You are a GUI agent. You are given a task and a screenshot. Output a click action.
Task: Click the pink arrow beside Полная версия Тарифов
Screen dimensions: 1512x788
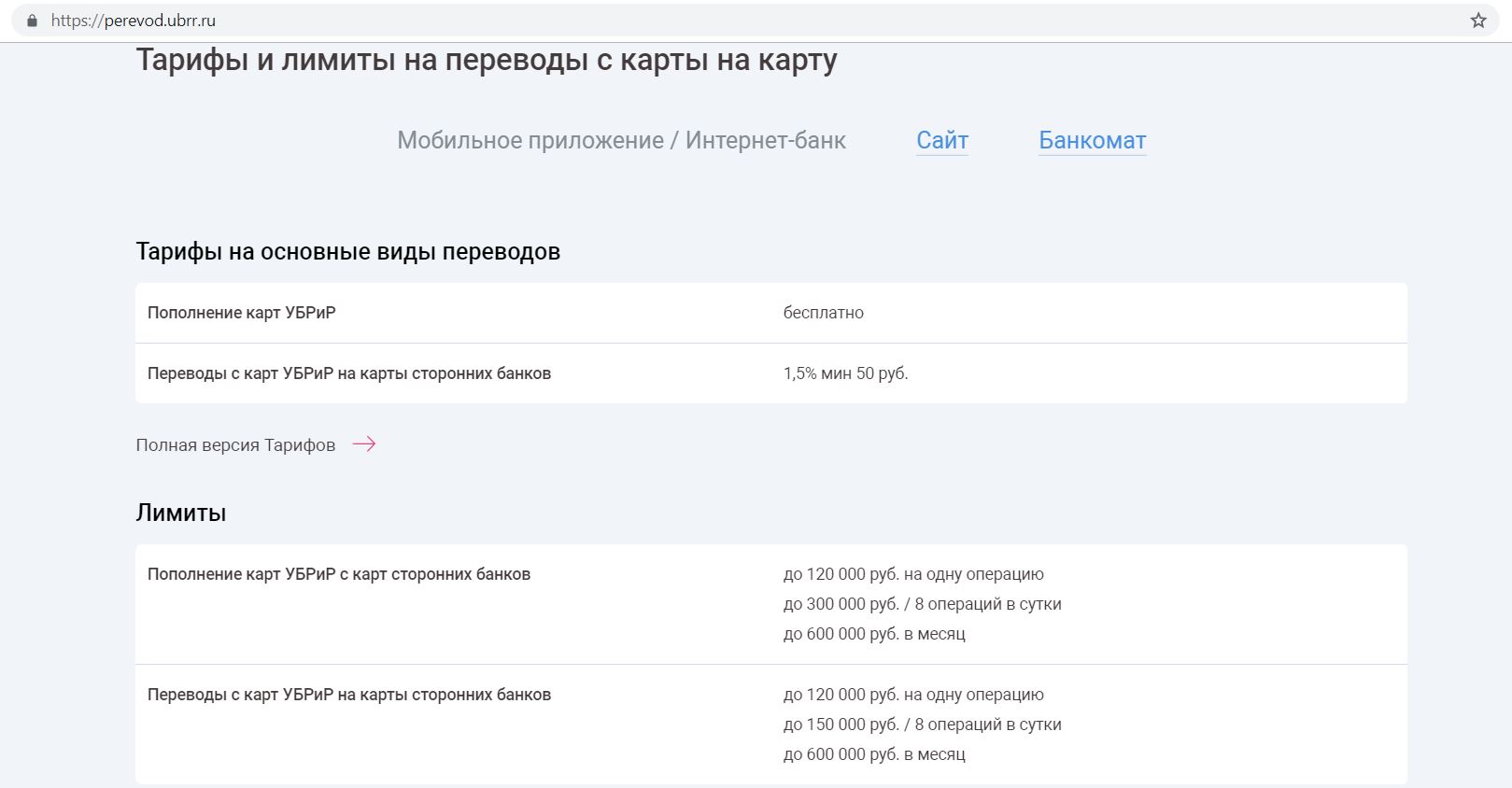click(364, 444)
